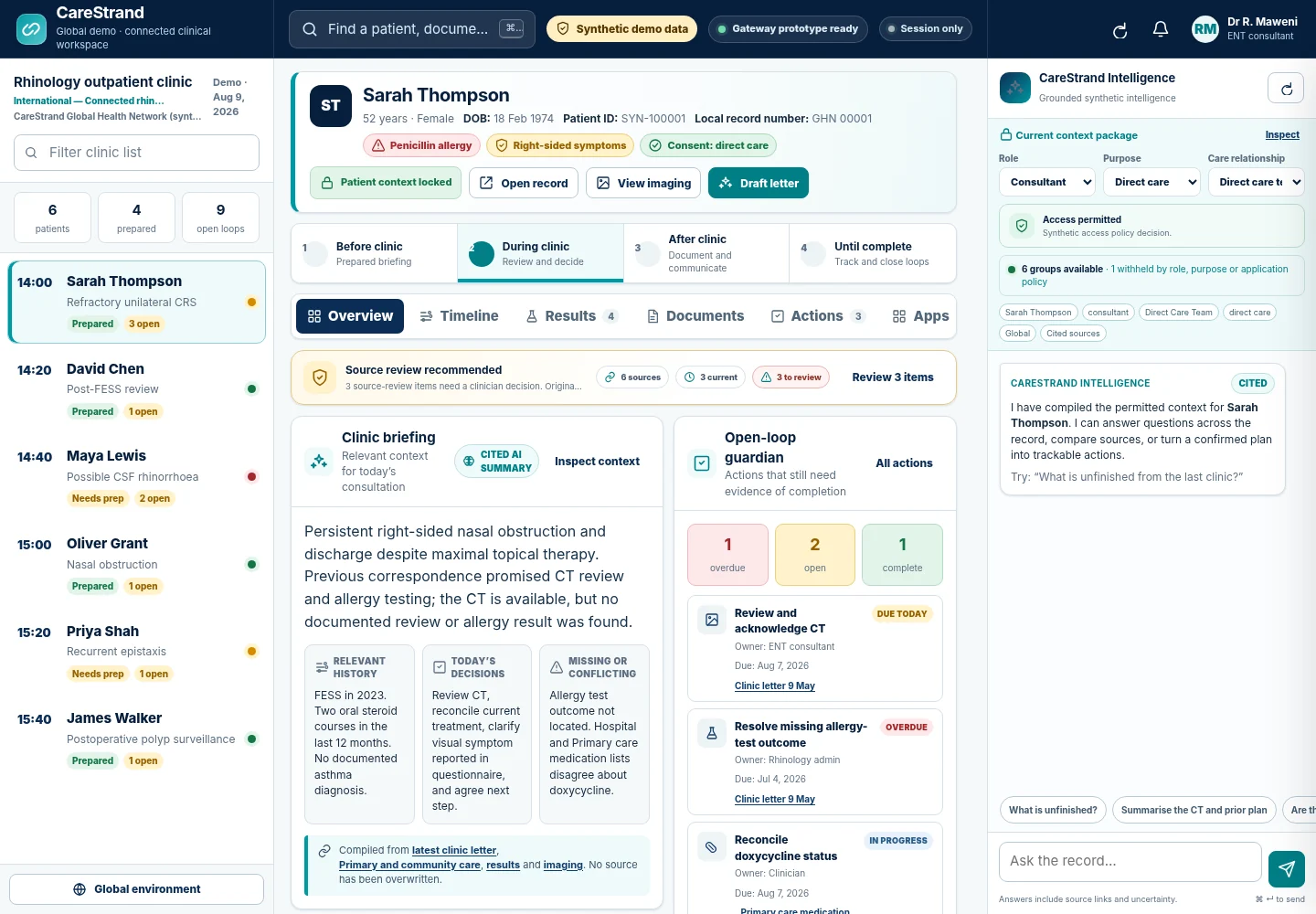This screenshot has width=1316, height=914.
Task: Click the shield icon in the source review banner
Action: pyautogui.click(x=320, y=377)
